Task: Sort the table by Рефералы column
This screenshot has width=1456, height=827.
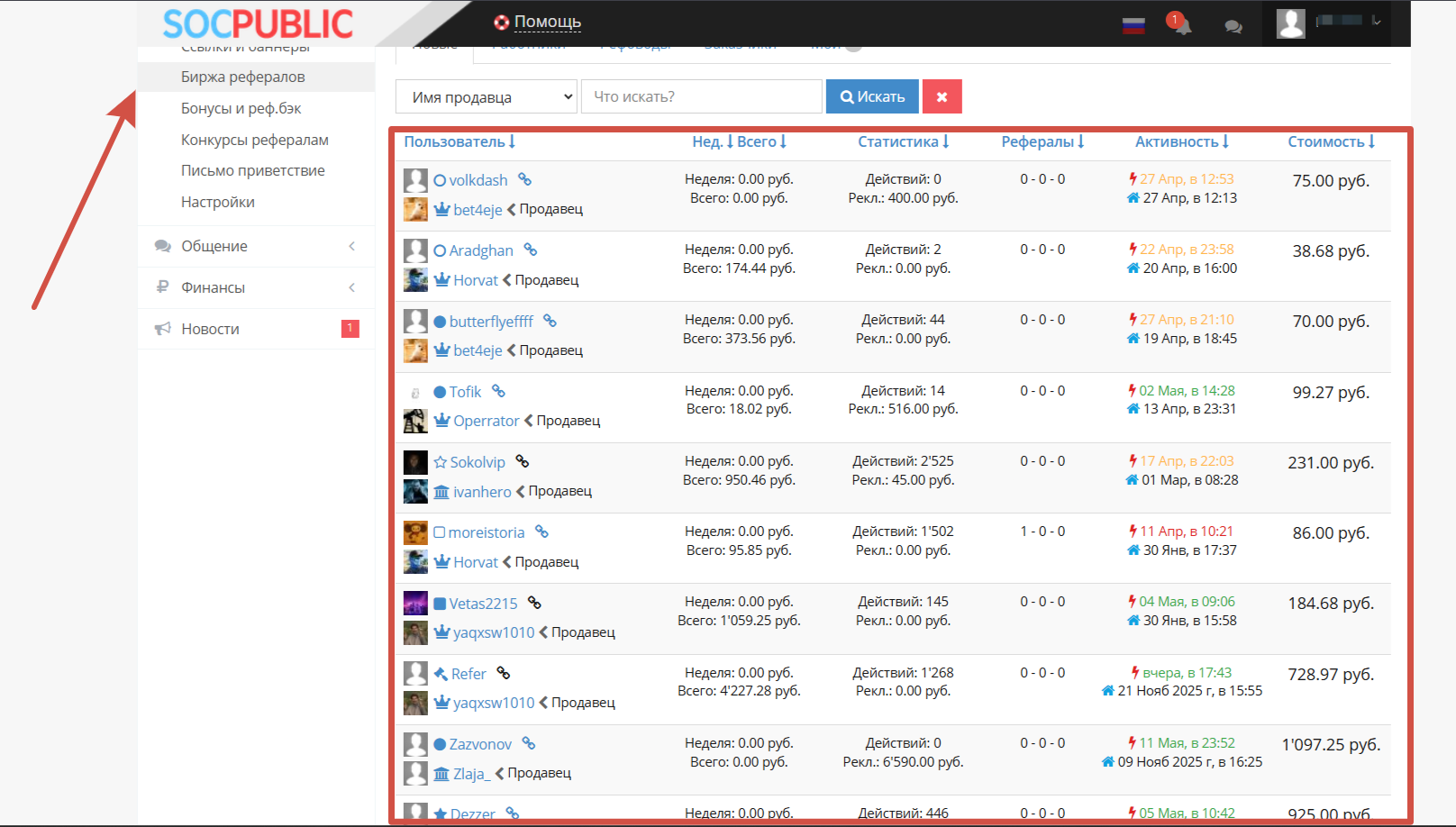Action: click(x=1042, y=141)
